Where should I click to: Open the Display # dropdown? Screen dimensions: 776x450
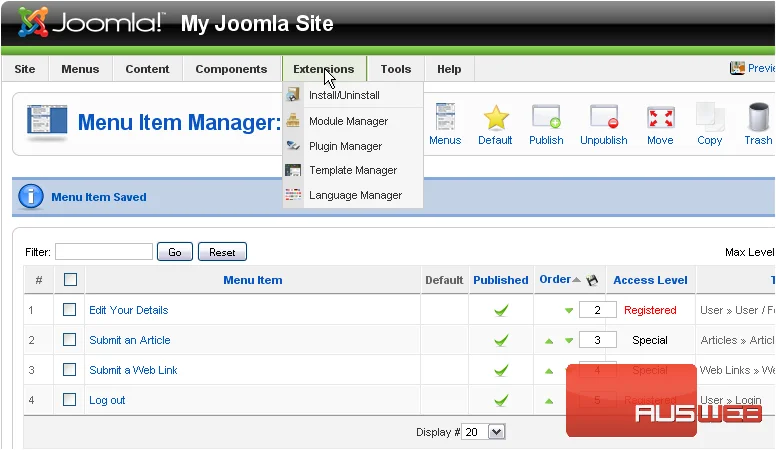(x=483, y=432)
